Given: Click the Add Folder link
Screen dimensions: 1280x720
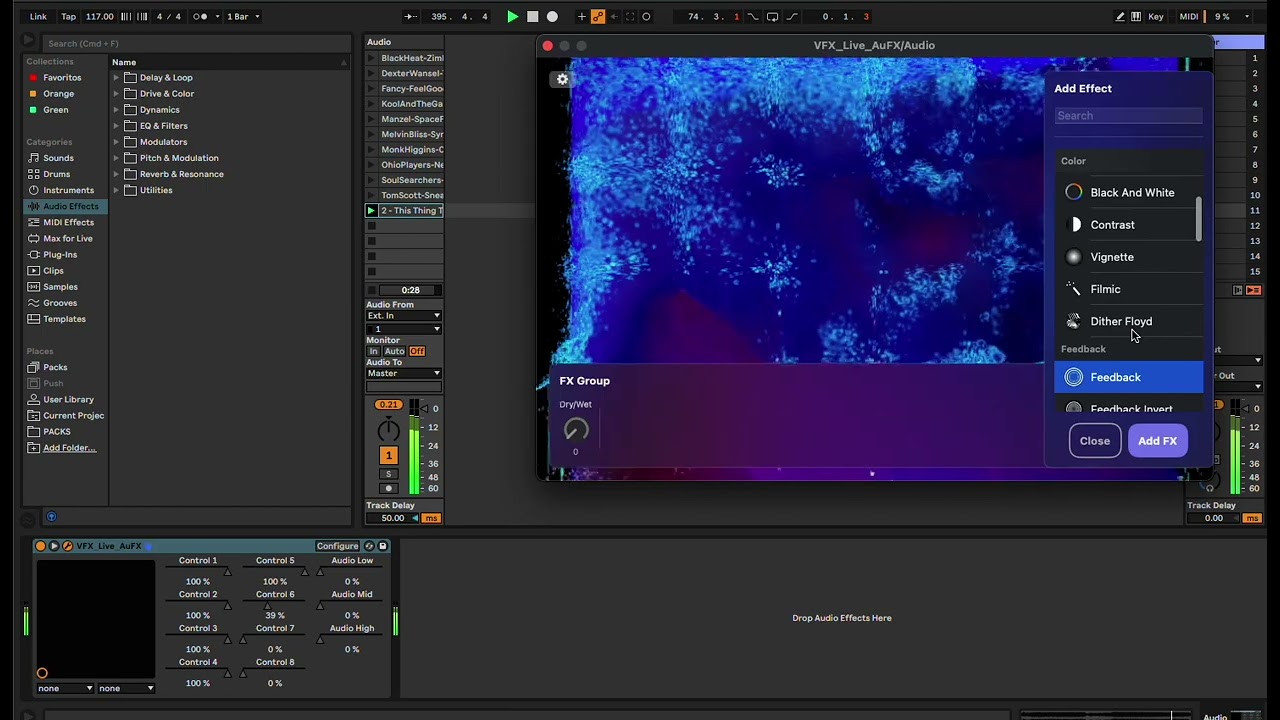Looking at the screenshot, I should point(69,447).
